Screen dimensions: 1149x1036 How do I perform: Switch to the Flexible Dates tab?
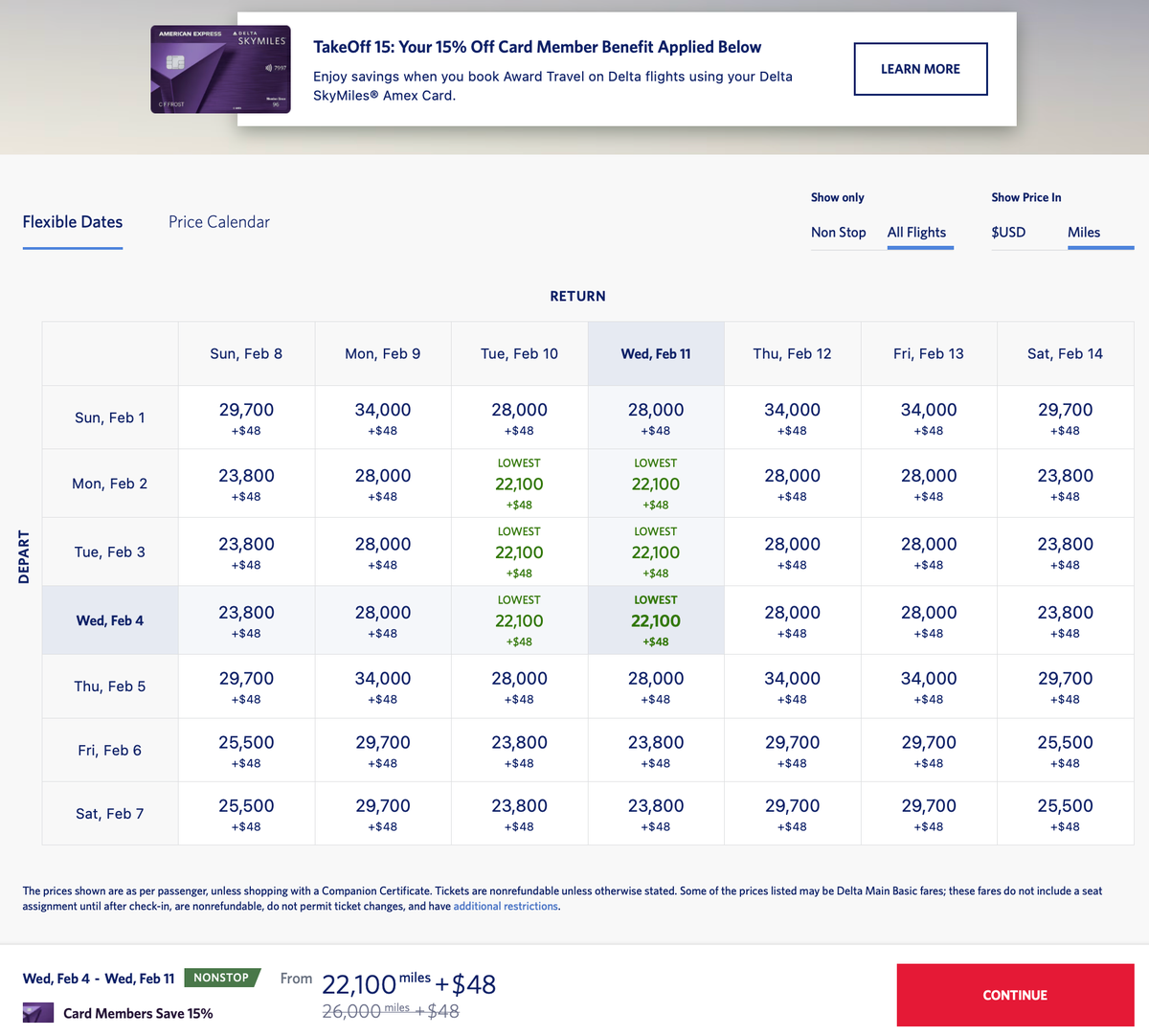coord(73,222)
